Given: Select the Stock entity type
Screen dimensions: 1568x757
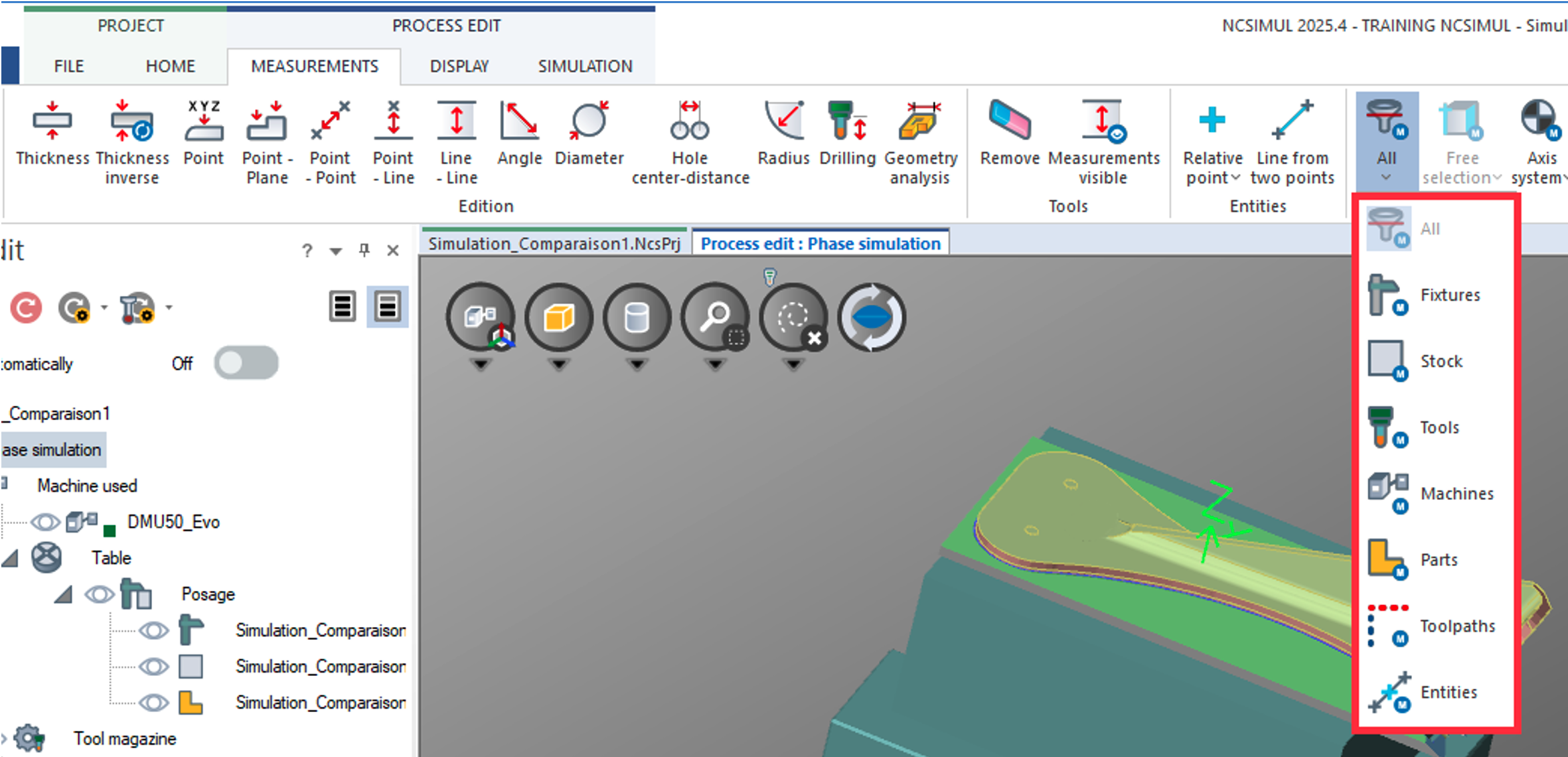Looking at the screenshot, I should pos(1441,360).
